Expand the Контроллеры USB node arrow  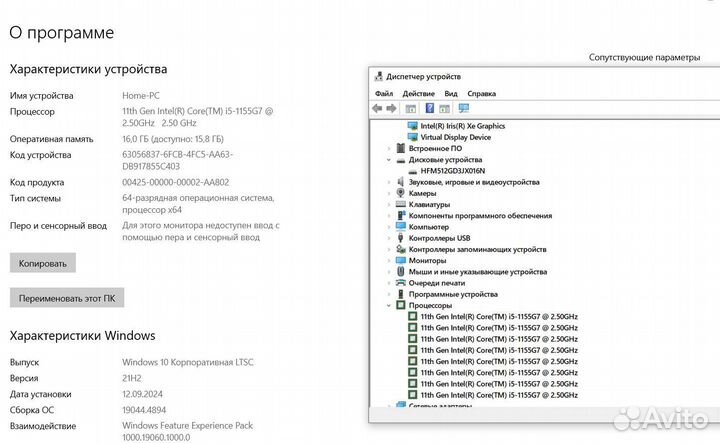[x=389, y=238]
